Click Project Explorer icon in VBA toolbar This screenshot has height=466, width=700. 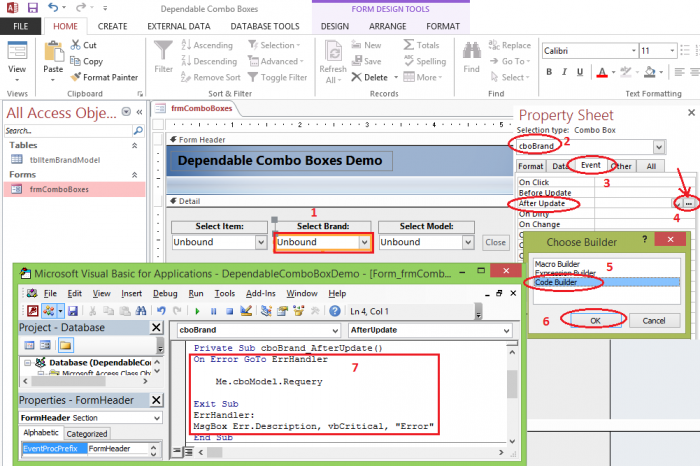pos(267,311)
